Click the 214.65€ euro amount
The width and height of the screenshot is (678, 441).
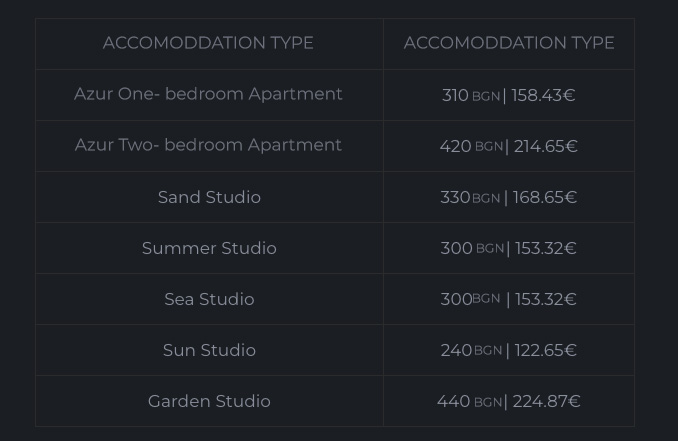click(546, 146)
